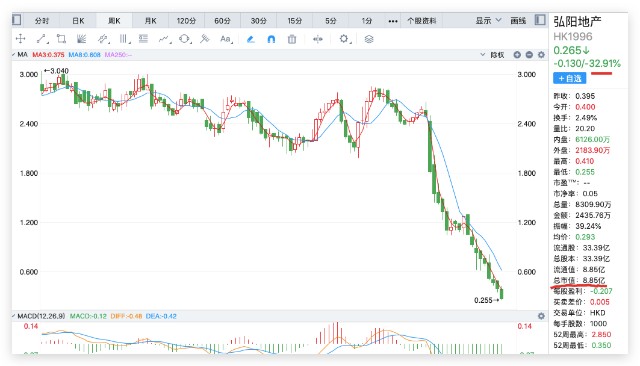Show more timeframes with the ellipsis
The image size is (640, 366).
tap(393, 21)
